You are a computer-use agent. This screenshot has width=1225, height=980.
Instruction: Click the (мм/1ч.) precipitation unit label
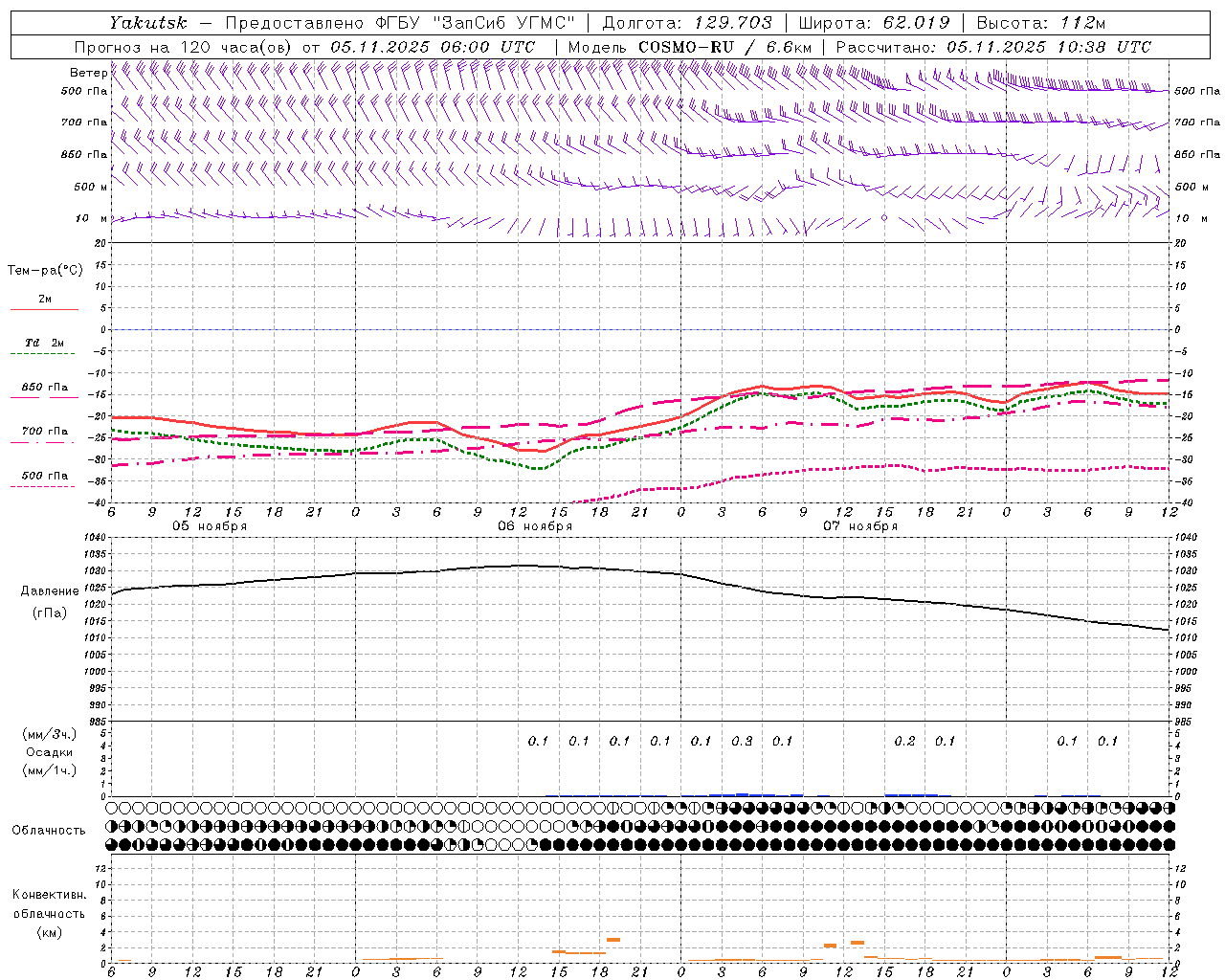[49, 770]
